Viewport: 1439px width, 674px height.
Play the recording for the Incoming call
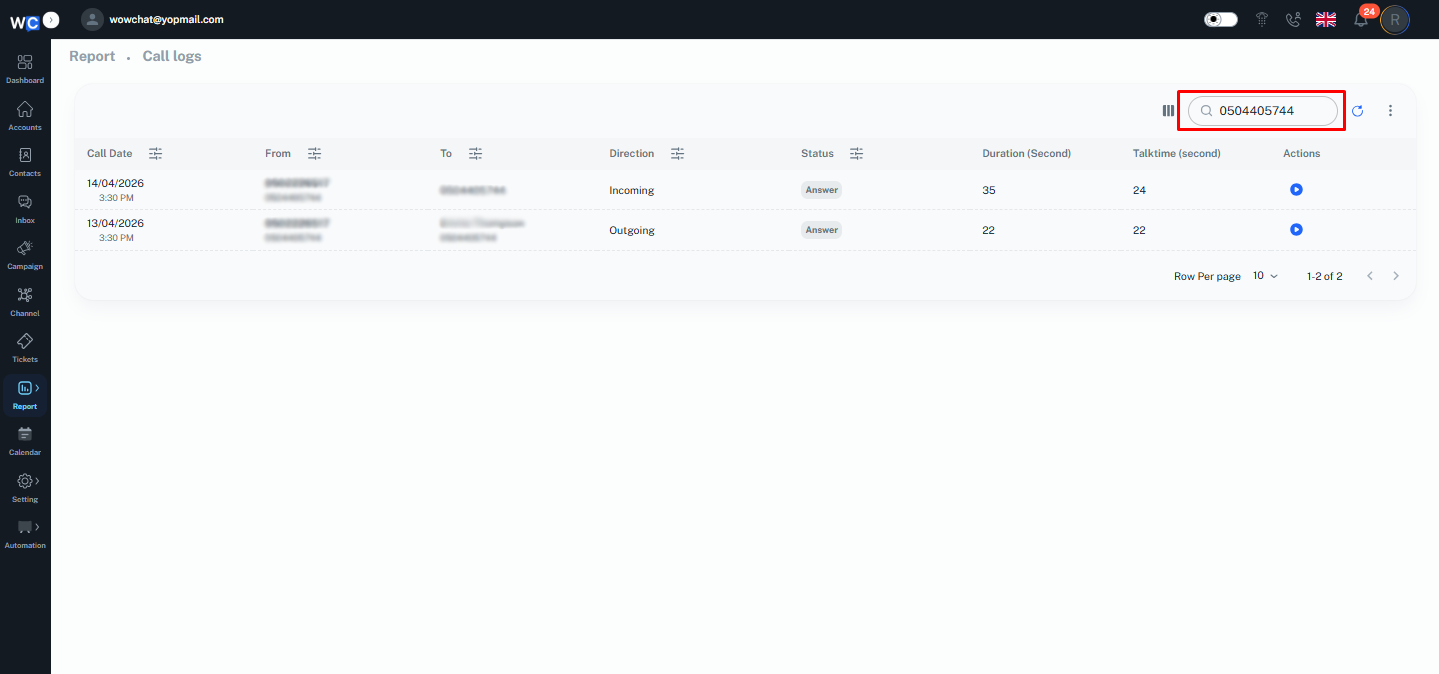(1296, 189)
